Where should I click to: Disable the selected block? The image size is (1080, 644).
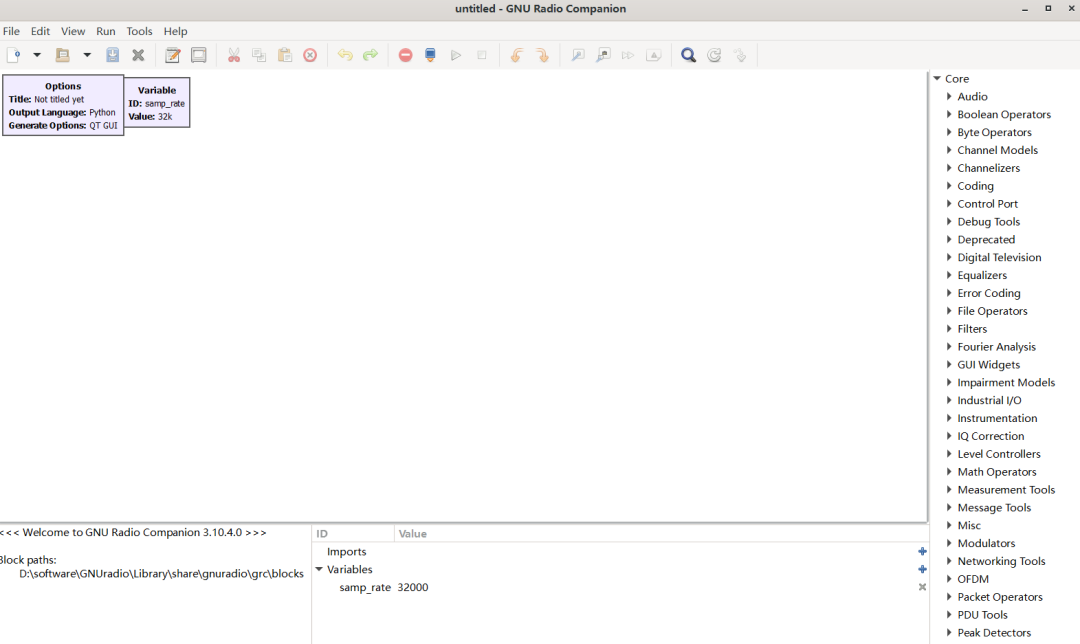tap(603, 55)
